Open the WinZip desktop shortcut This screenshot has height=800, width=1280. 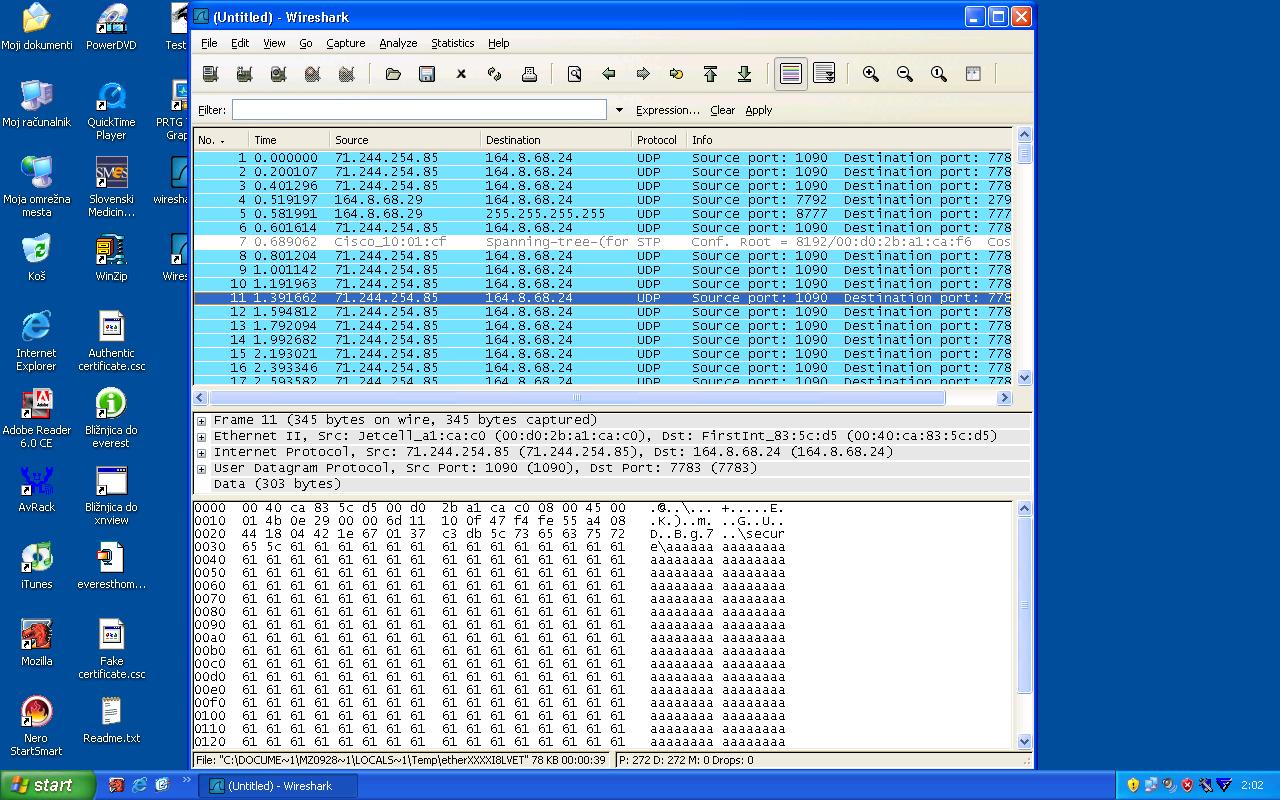coord(111,259)
